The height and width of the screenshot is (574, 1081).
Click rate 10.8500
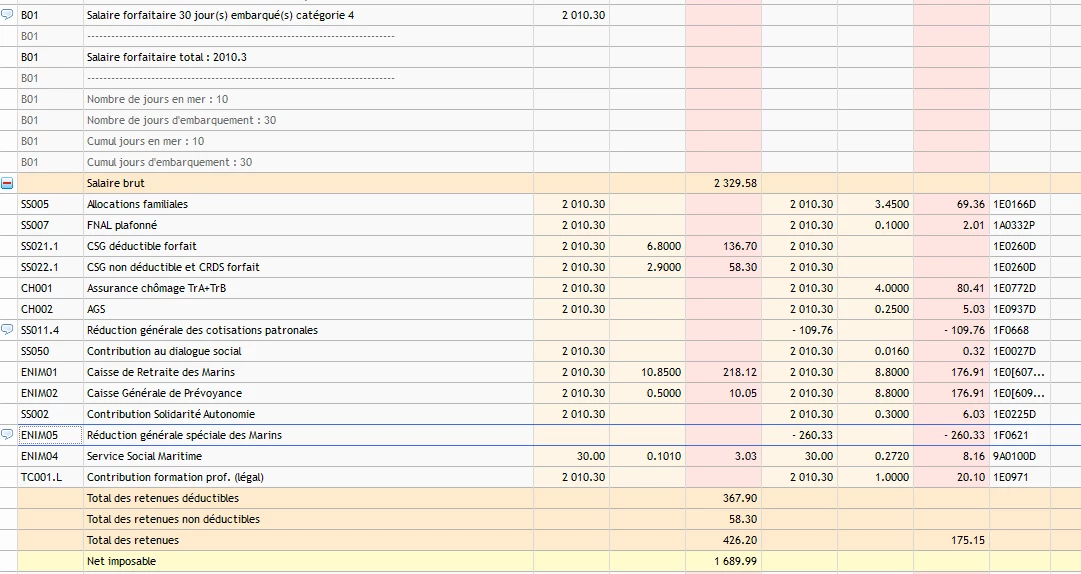point(660,372)
